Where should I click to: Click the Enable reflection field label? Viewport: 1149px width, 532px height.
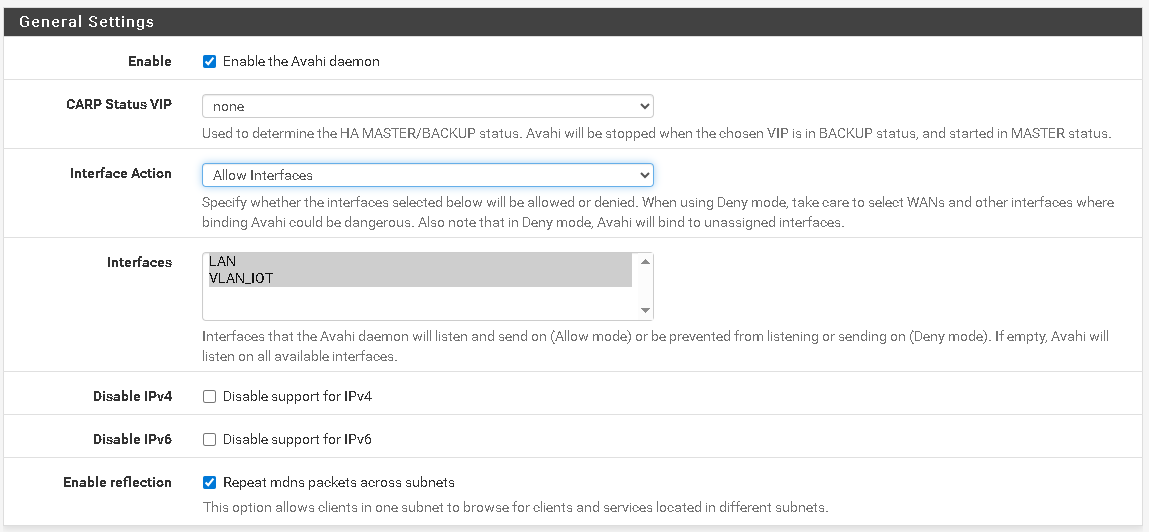tap(117, 483)
